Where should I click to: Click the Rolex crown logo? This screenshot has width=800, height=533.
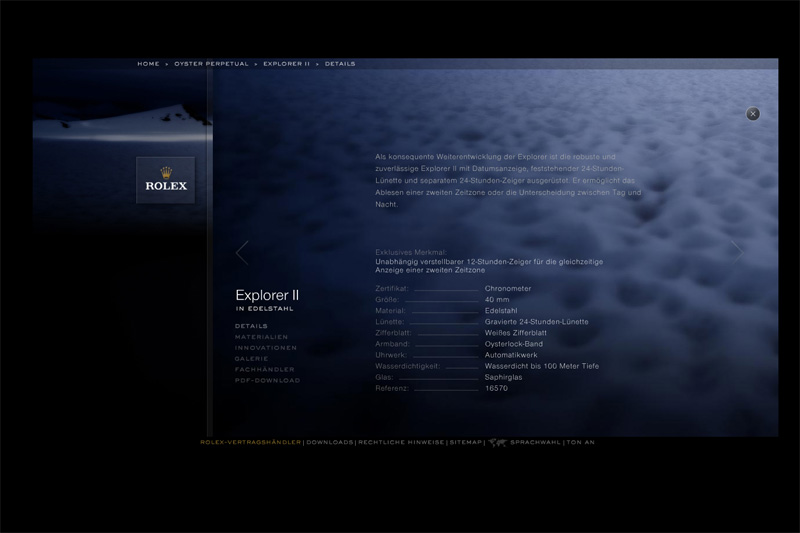[x=166, y=180]
